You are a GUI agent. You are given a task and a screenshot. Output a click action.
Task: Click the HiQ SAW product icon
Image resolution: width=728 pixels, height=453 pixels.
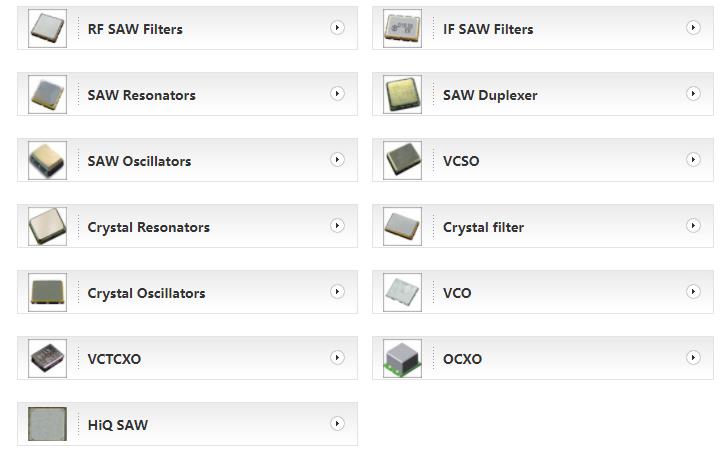point(47,425)
